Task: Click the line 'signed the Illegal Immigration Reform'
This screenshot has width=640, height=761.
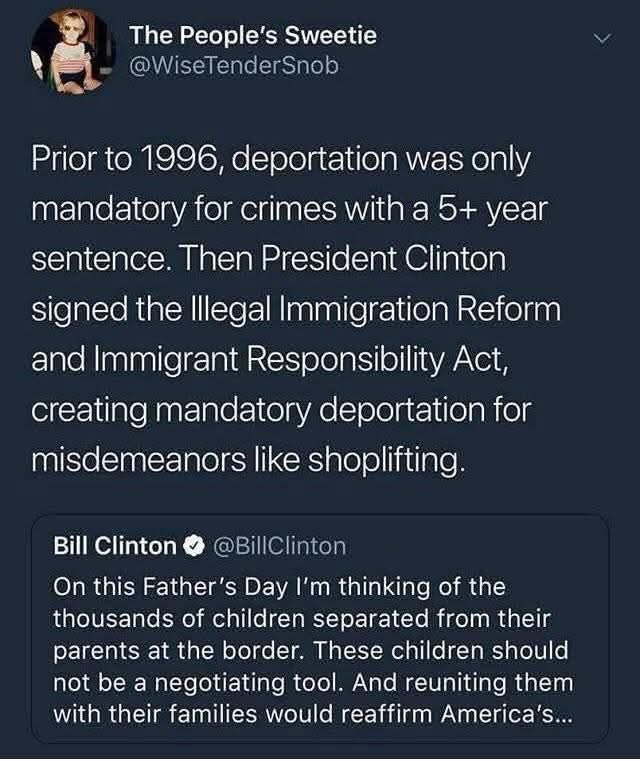Action: 297,309
